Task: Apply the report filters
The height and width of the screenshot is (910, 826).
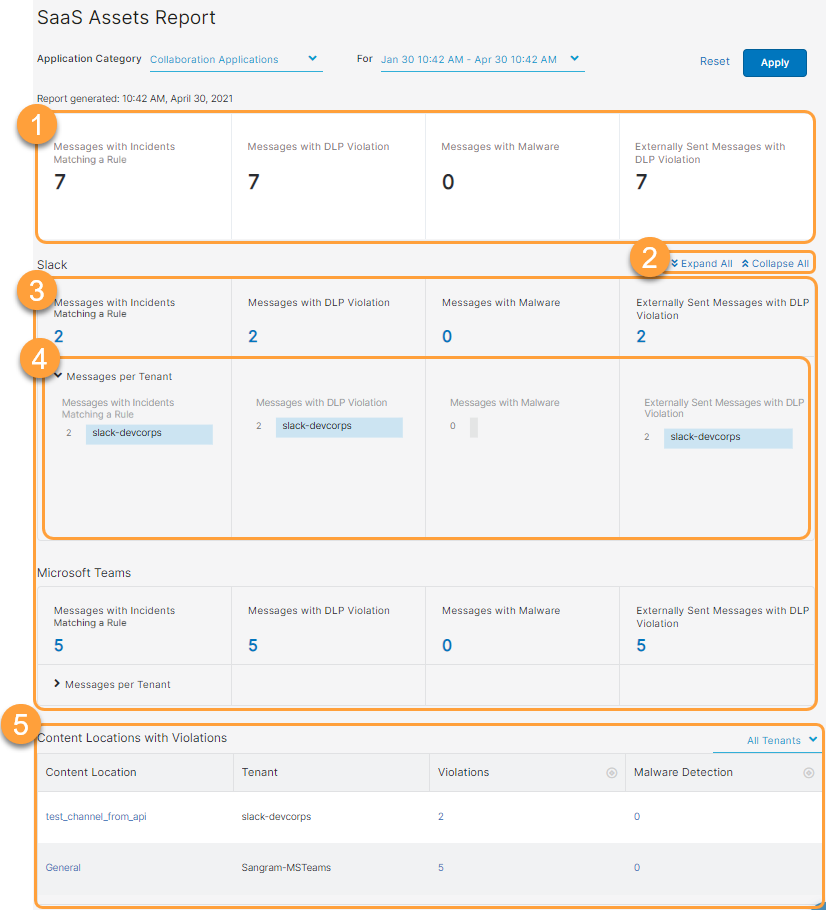Action: (774, 62)
